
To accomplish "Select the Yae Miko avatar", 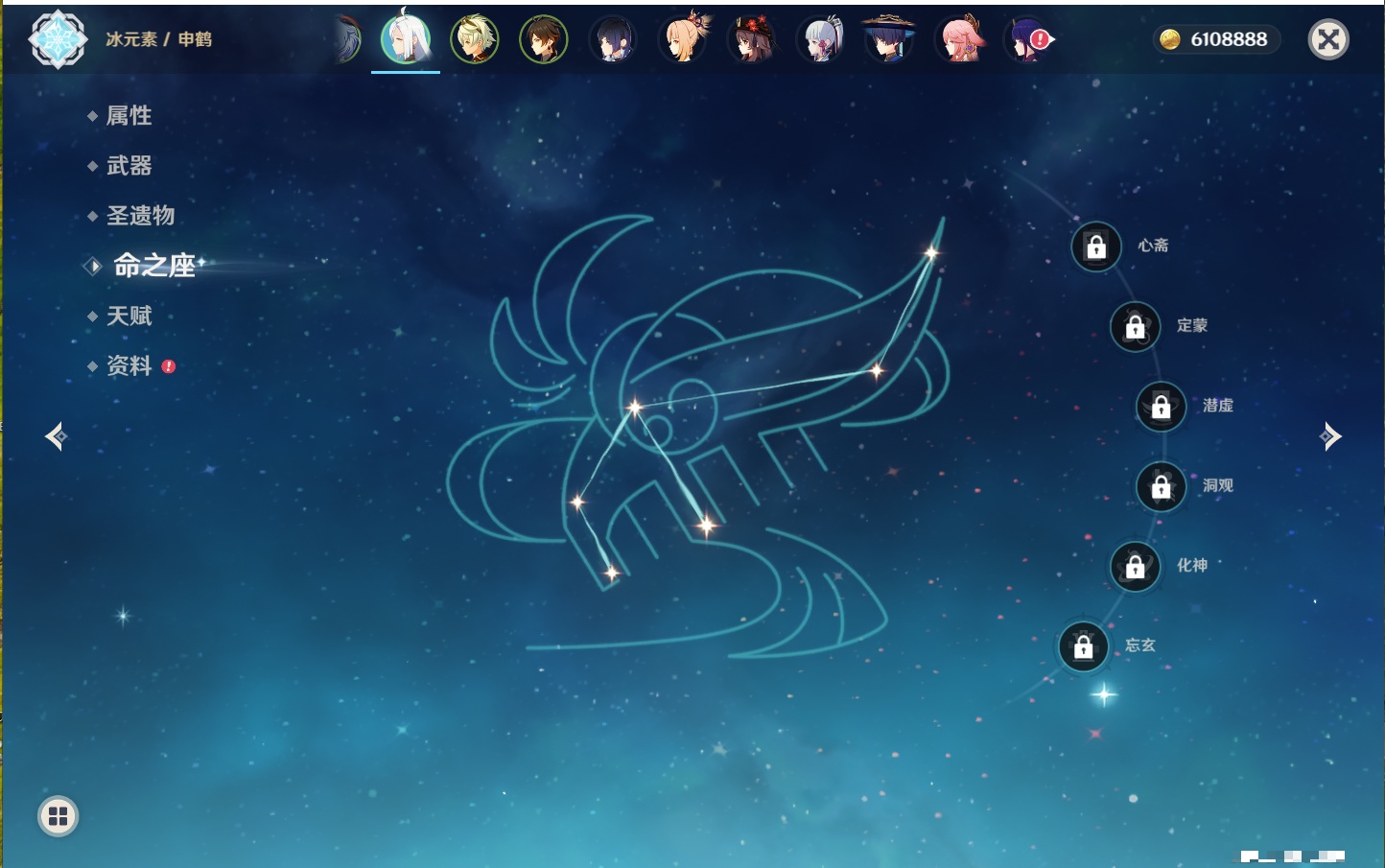I will tap(959, 40).
